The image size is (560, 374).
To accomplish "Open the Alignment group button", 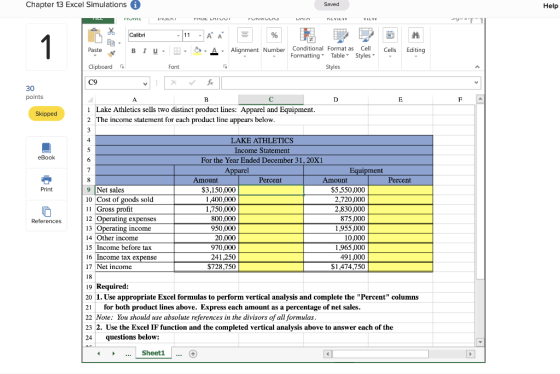I will point(245,42).
